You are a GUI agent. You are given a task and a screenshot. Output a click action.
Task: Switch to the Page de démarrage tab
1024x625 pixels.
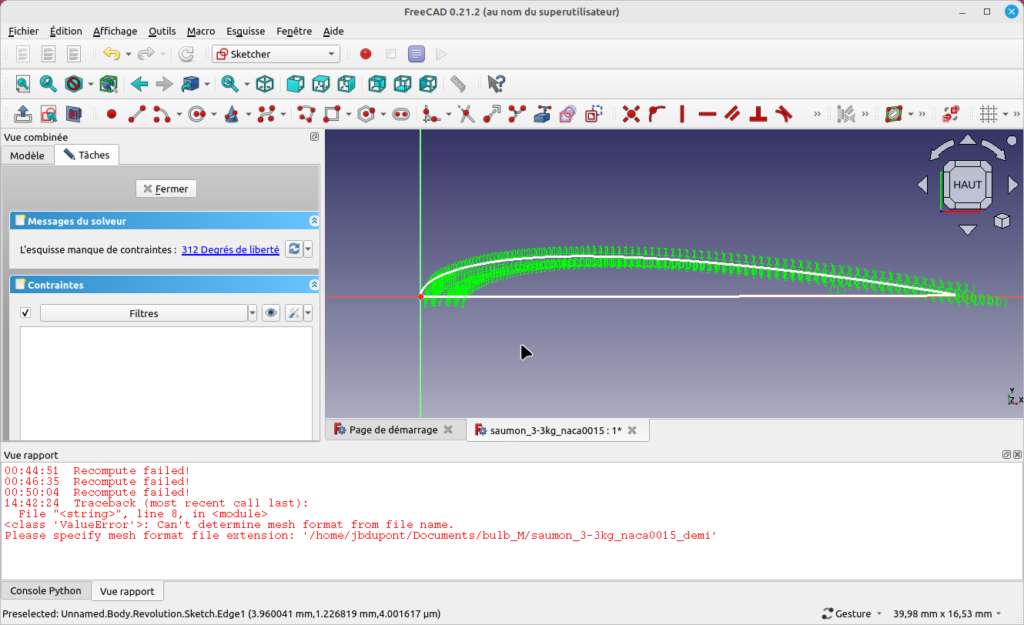click(393, 430)
